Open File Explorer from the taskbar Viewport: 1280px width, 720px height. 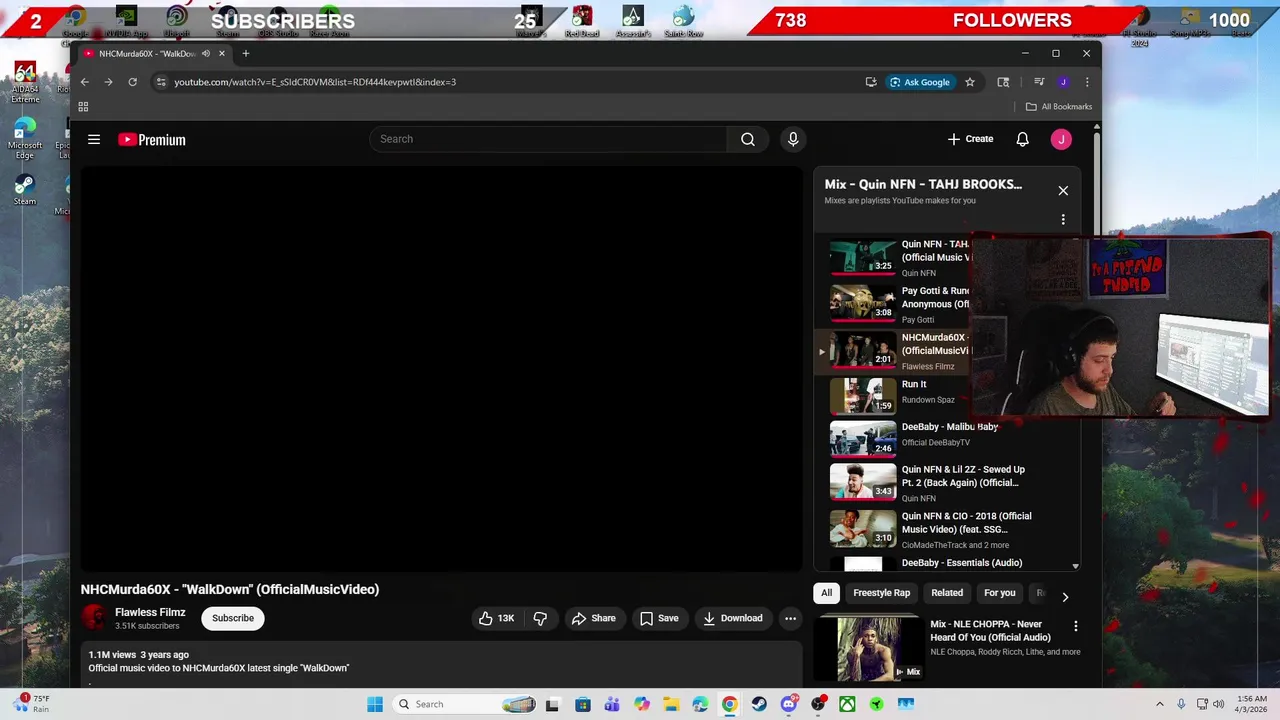[671, 704]
